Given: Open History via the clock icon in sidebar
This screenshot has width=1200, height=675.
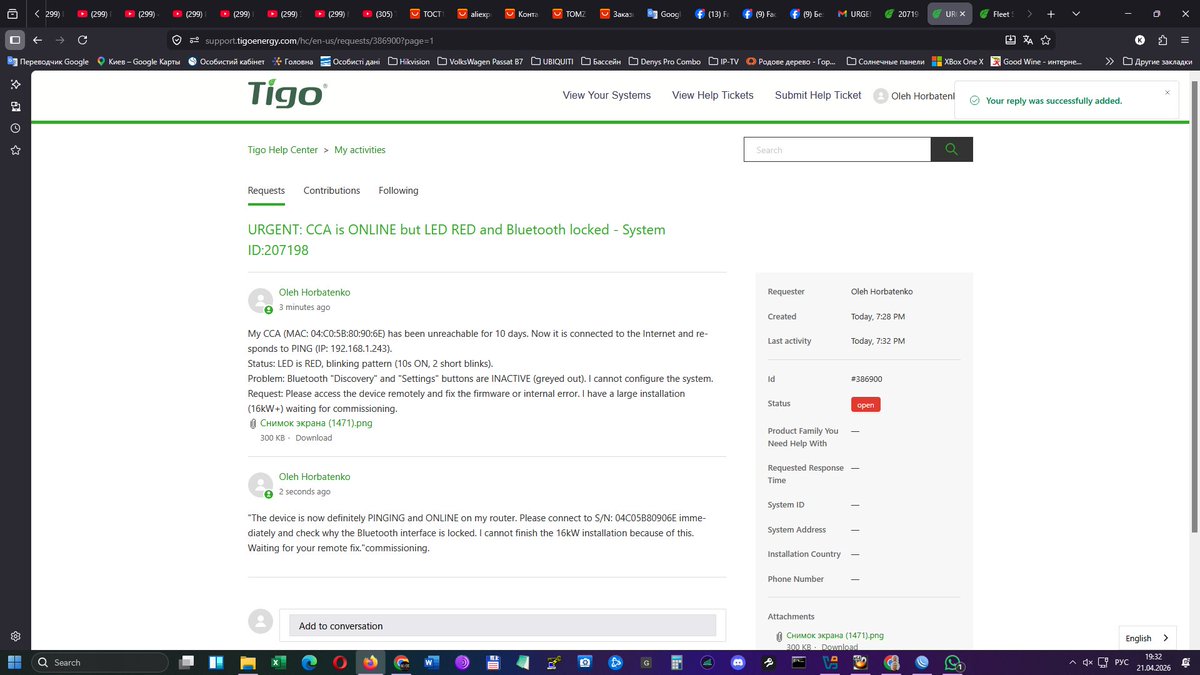Looking at the screenshot, I should (x=14, y=128).
